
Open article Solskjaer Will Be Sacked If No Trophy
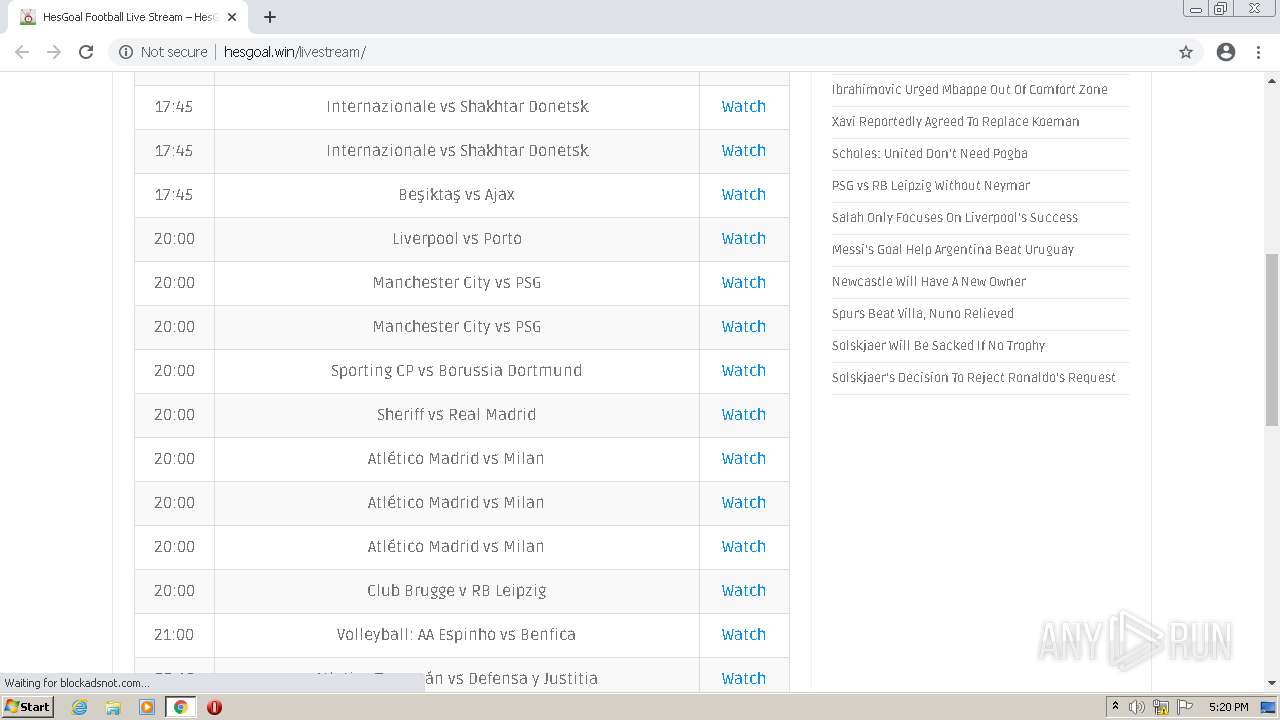938,346
